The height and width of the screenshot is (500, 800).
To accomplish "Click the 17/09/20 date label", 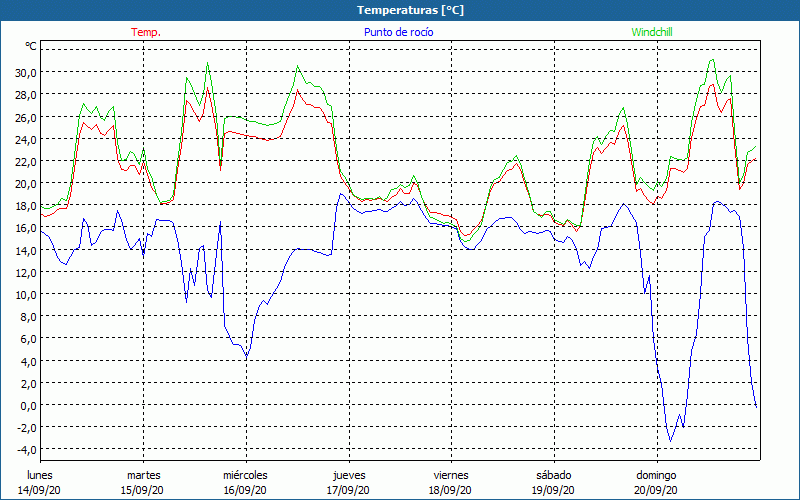I will pyautogui.click(x=348, y=490).
